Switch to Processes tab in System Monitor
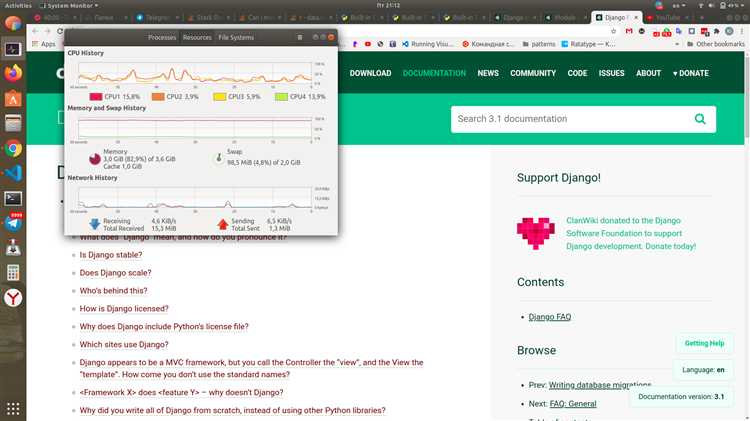 coord(162,37)
